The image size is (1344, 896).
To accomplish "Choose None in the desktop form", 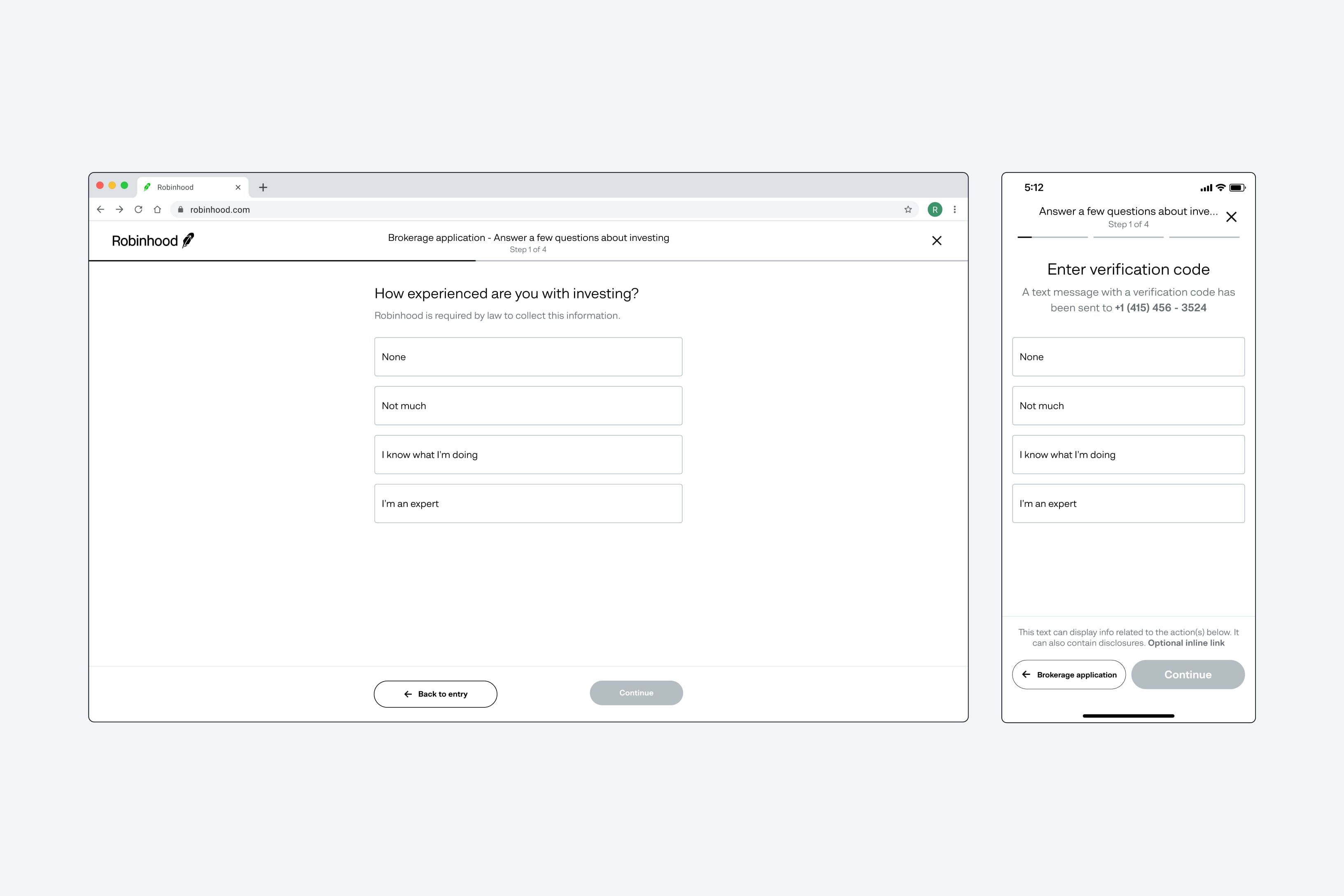I will click(x=528, y=357).
